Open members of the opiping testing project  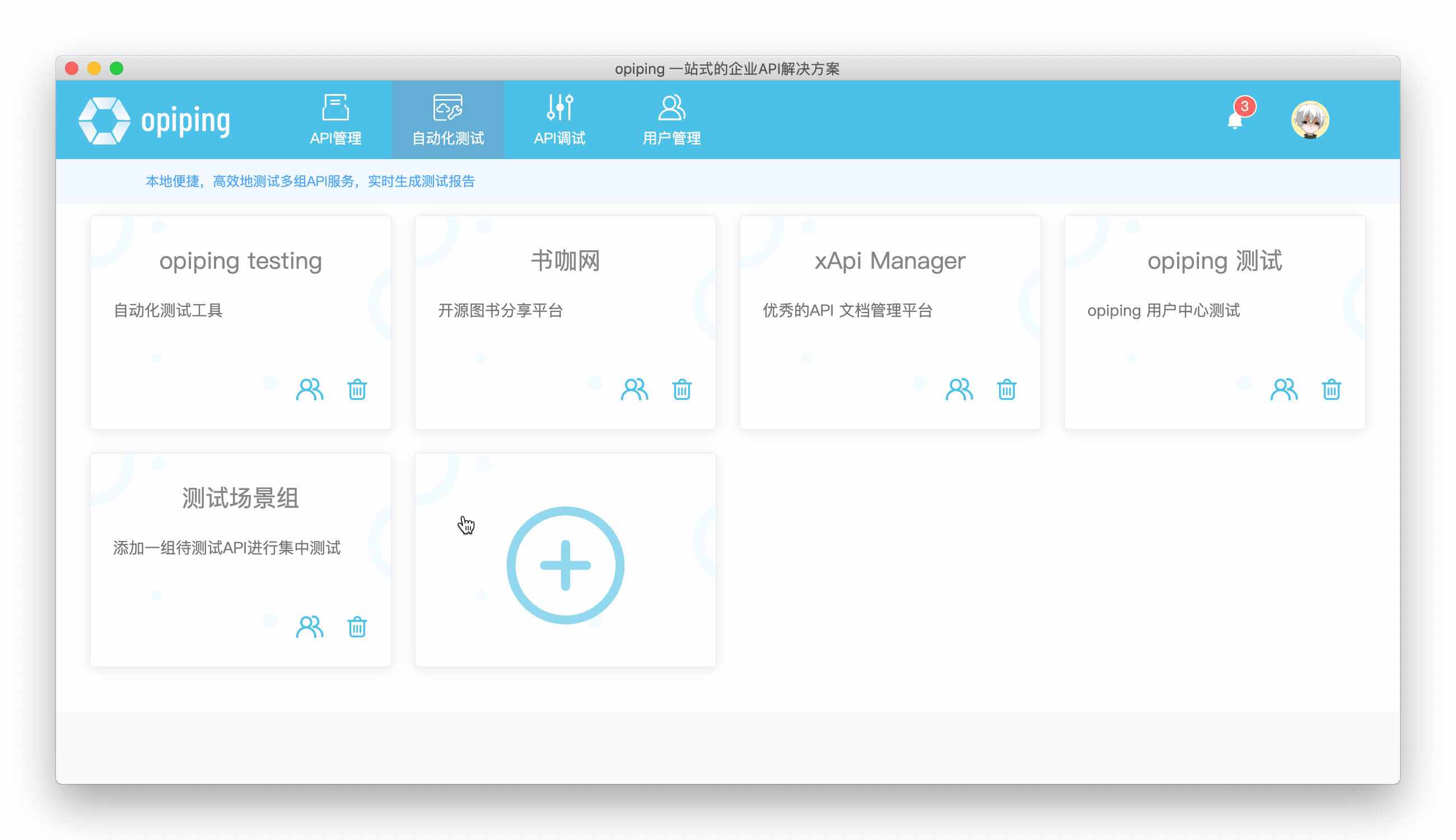310,389
